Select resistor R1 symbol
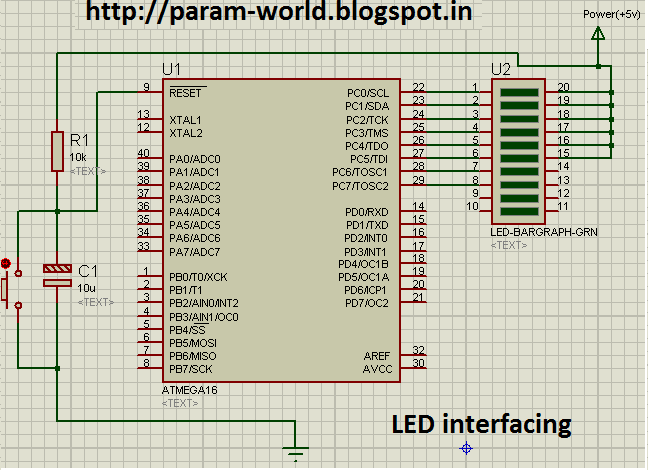Viewport: 648px width, 470px height. click(x=57, y=151)
